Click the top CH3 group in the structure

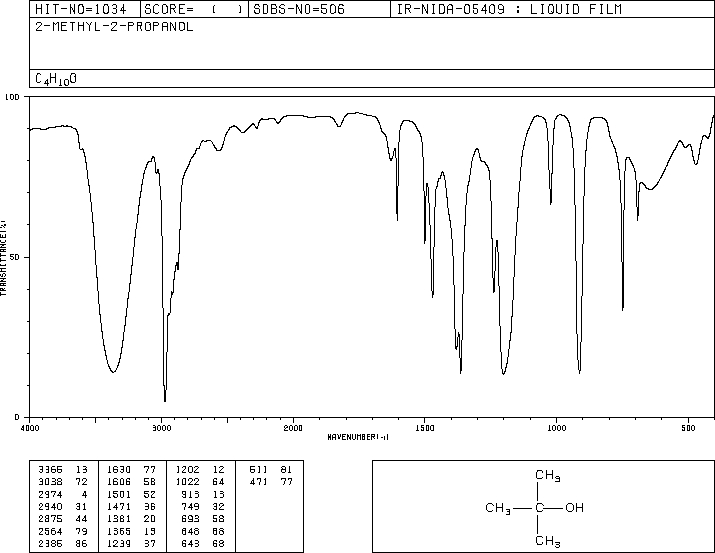548,475
